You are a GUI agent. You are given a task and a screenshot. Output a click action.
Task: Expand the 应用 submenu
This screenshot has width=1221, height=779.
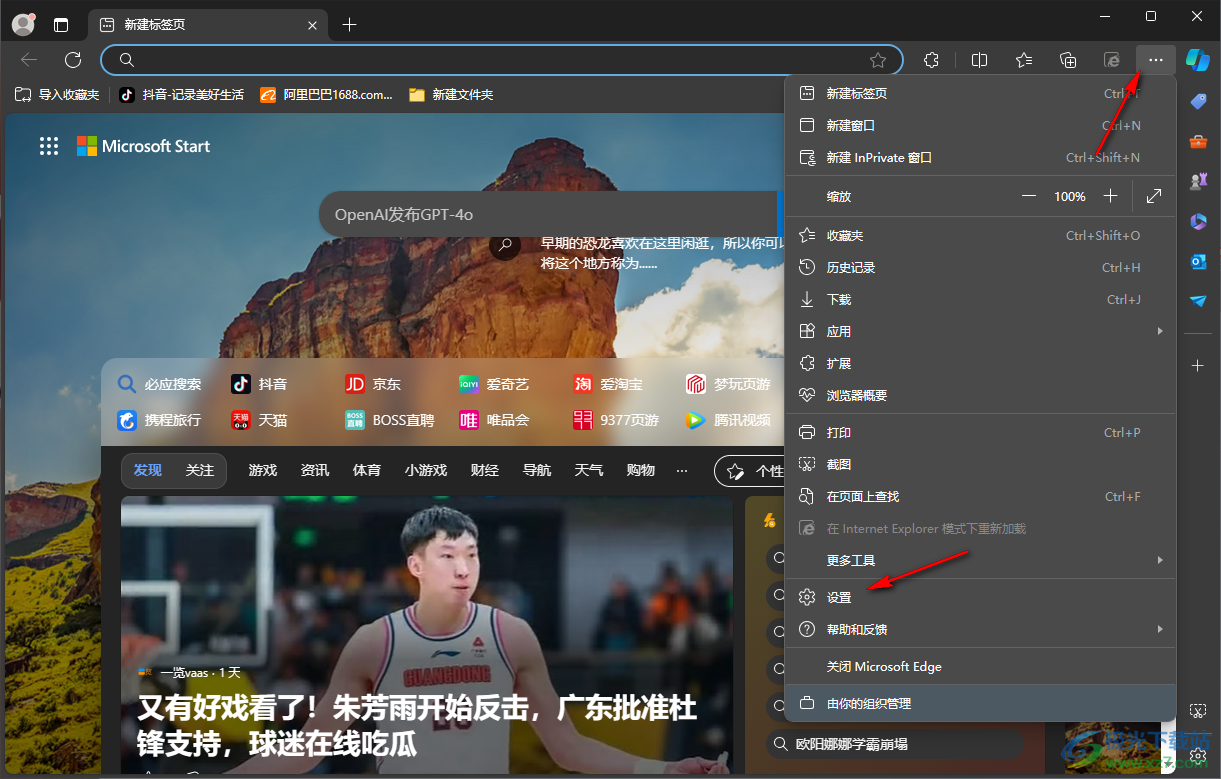[x=980, y=331]
